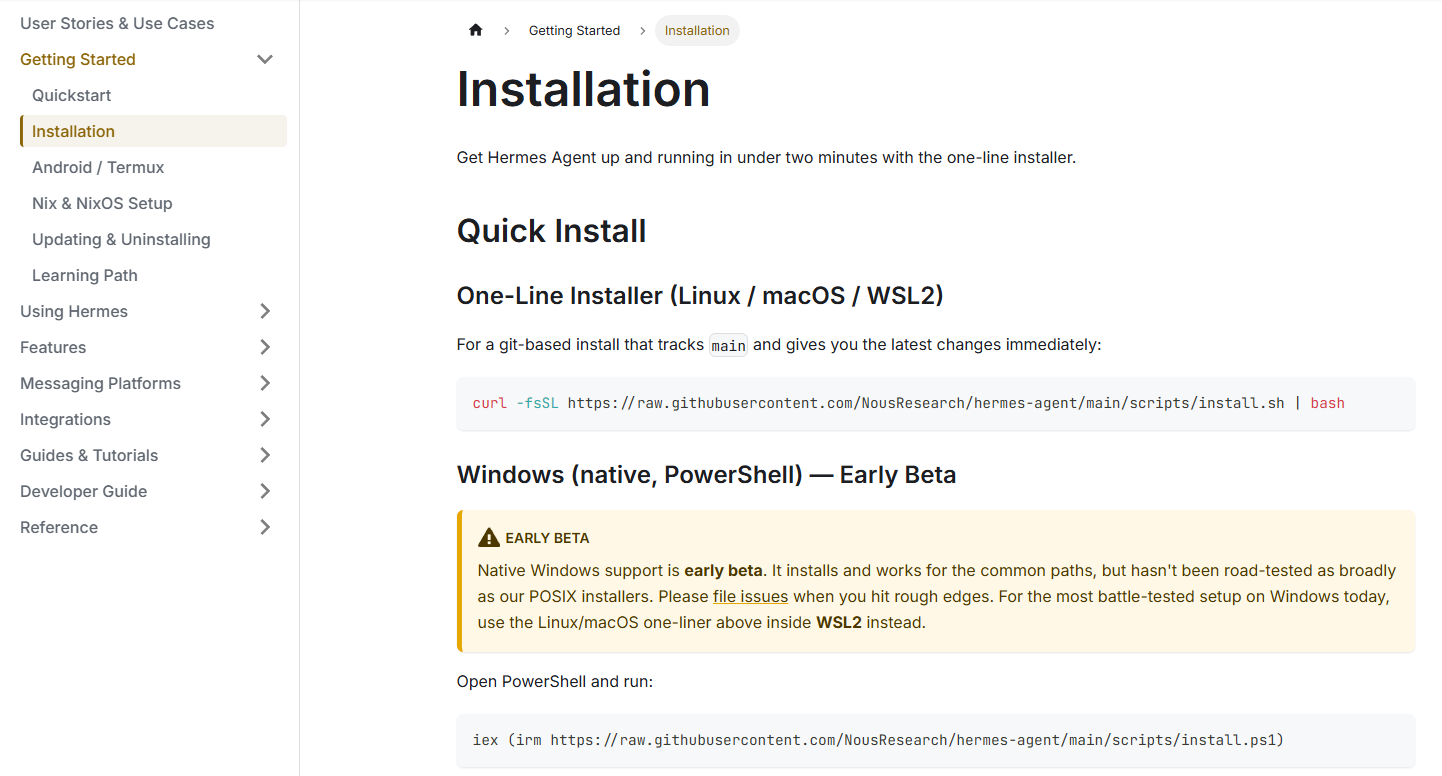Expand the Using Hermes section chevron
Image resolution: width=1442 pixels, height=776 pixels.
[x=265, y=311]
